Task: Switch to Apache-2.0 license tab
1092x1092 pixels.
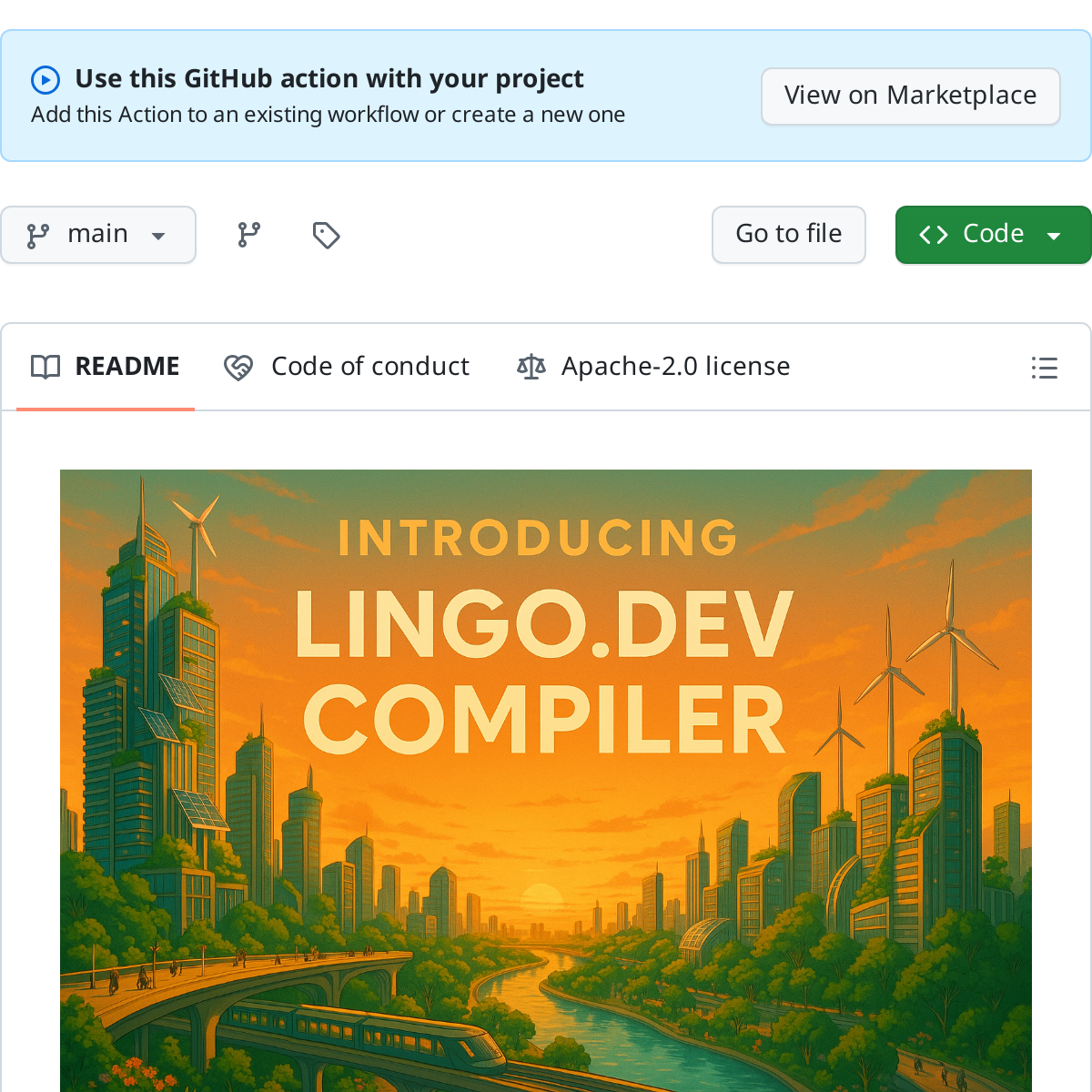Action: (653, 367)
